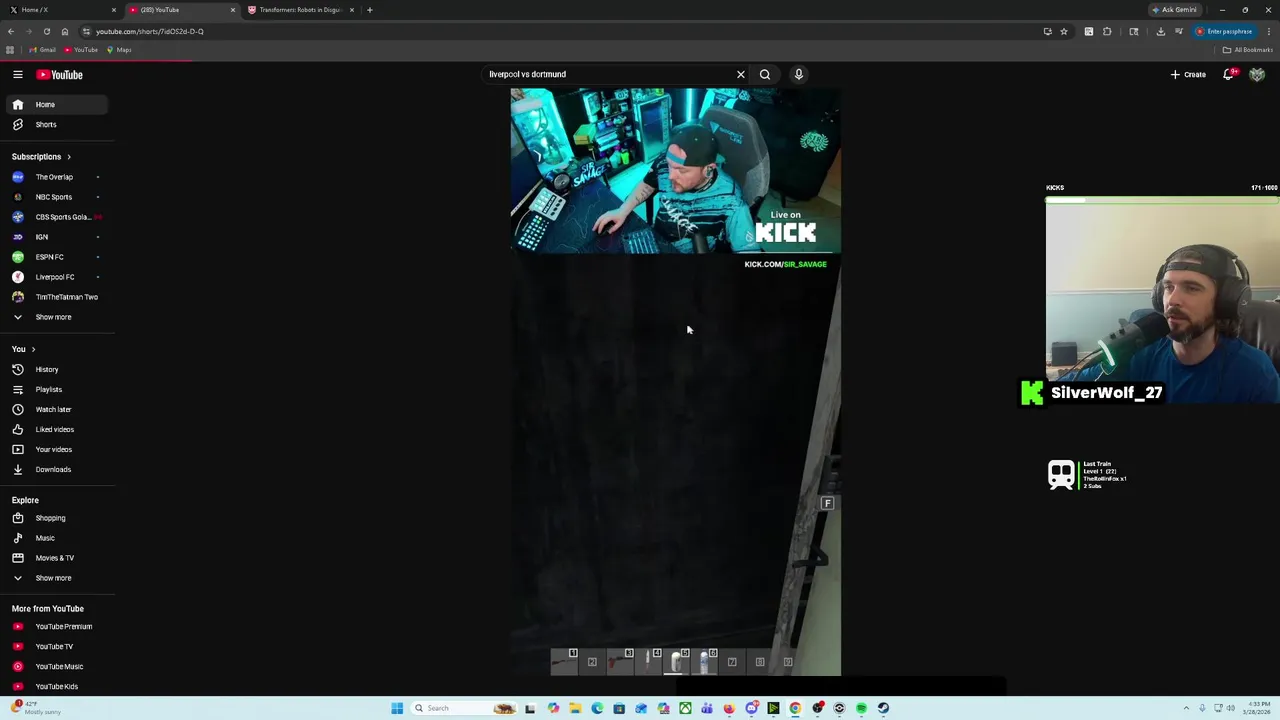Image resolution: width=1280 pixels, height=720 pixels.
Task: Click the Create button
Action: pos(1189,74)
